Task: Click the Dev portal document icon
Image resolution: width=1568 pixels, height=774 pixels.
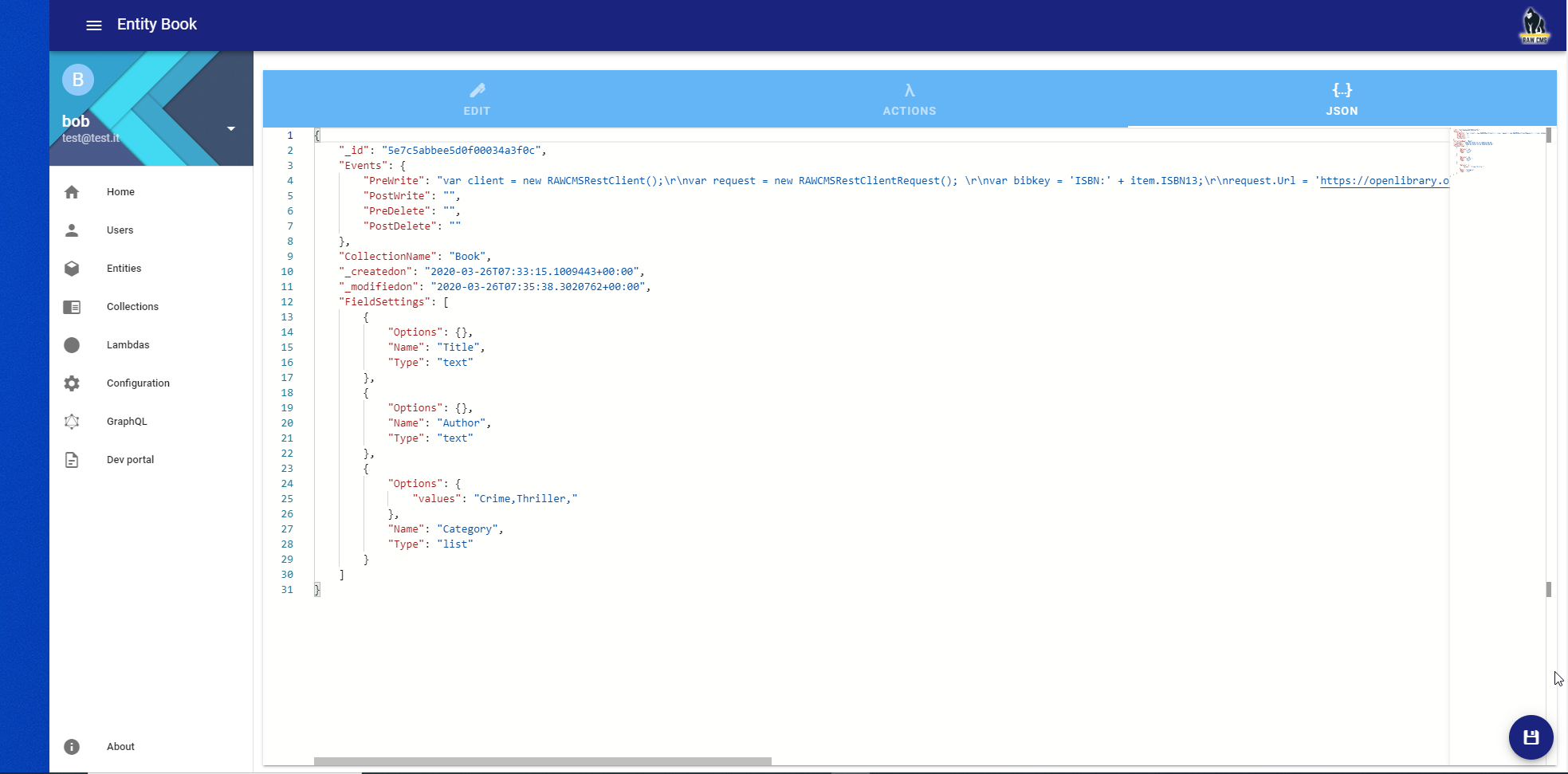Action: (72, 460)
